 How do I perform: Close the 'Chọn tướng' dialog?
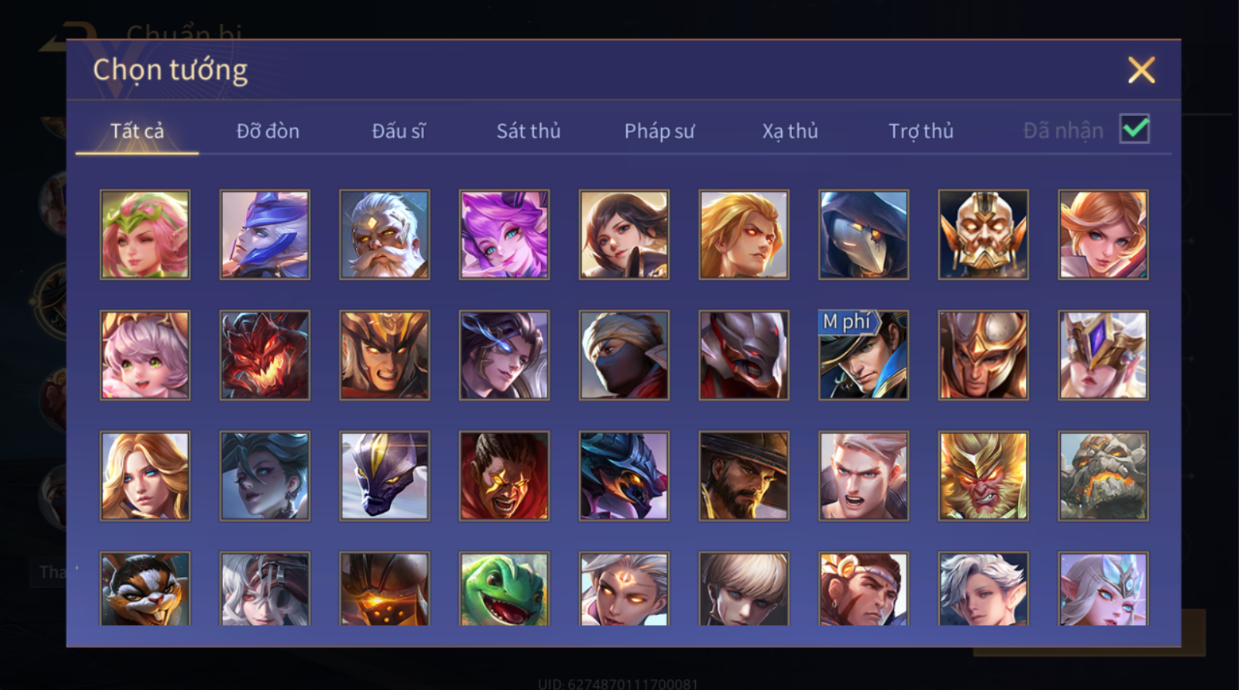(x=1141, y=69)
